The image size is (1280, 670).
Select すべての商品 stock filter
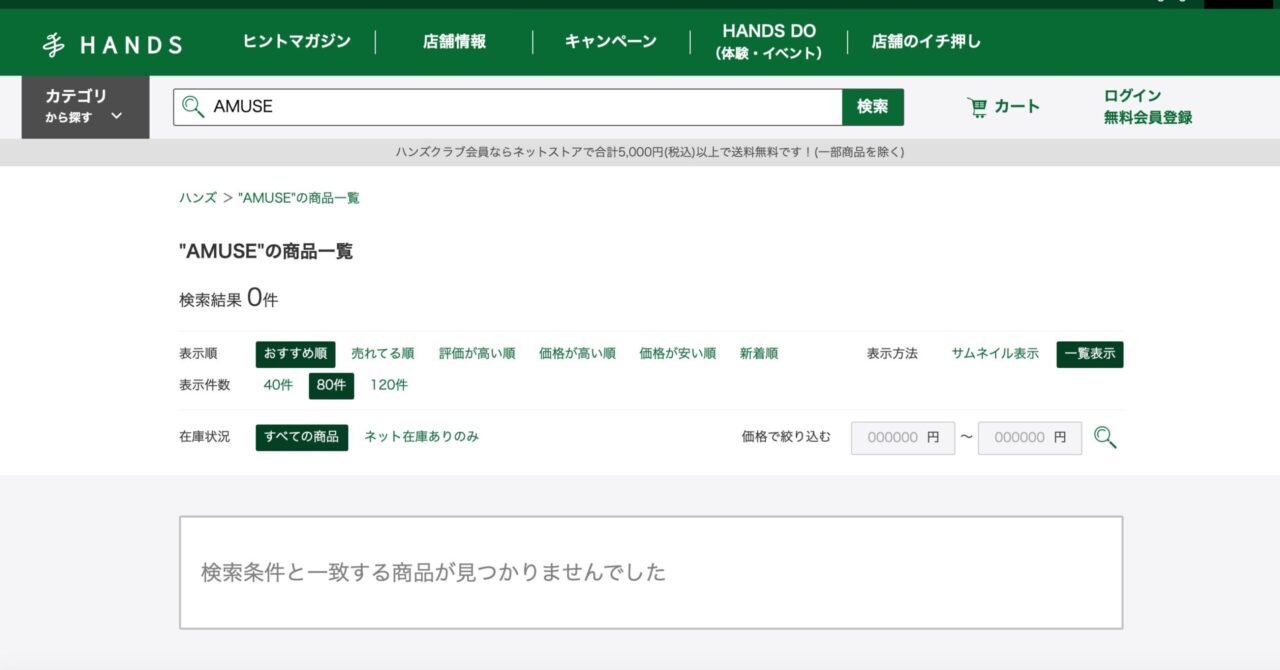pos(302,437)
